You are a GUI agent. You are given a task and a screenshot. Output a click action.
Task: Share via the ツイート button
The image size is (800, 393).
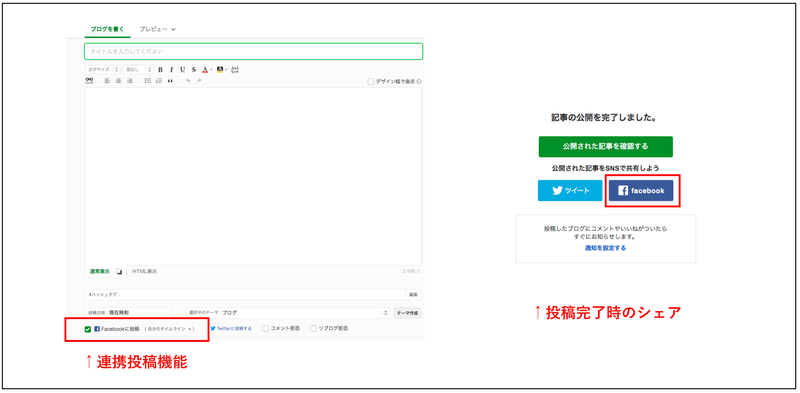click(570, 190)
